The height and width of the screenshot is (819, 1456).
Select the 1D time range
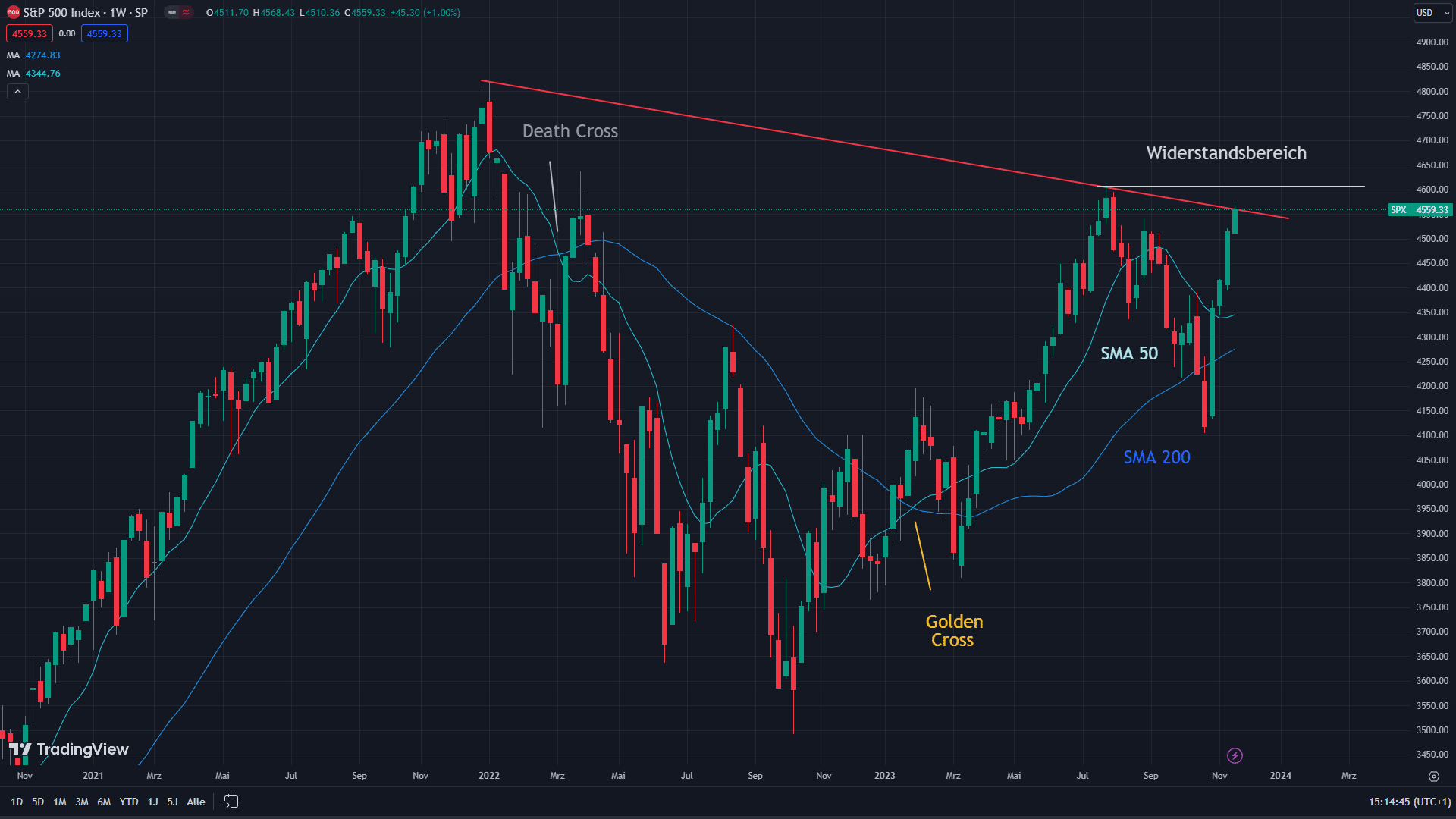point(17,802)
